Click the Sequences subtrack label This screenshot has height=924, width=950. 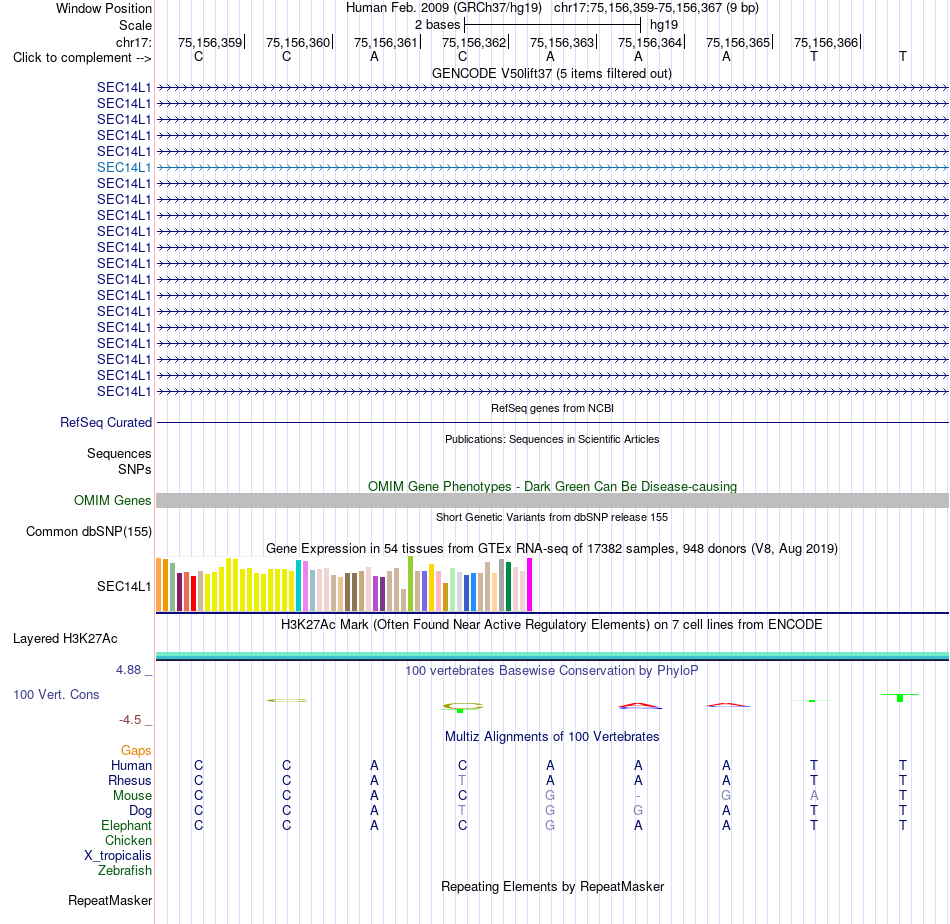point(119,453)
